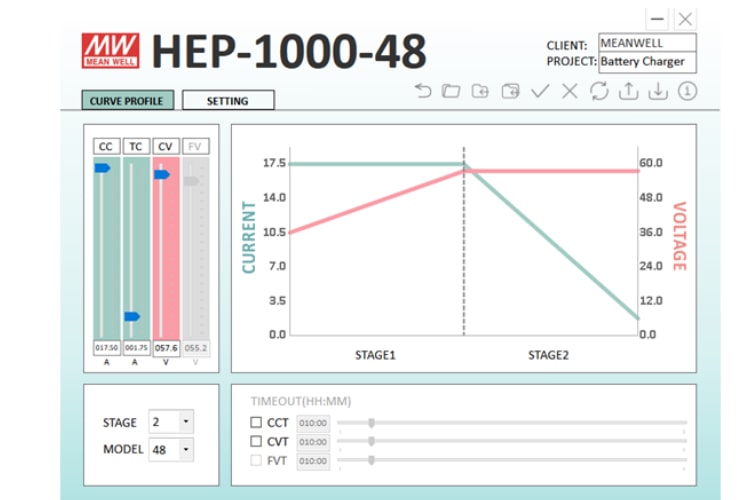Image resolution: width=750 pixels, height=500 pixels.
Task: Click the 17.5 current axis value
Action: pos(274,163)
